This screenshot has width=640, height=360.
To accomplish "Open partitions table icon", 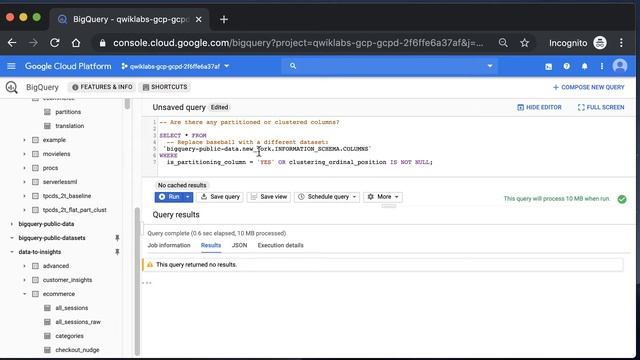I will tap(47, 112).
